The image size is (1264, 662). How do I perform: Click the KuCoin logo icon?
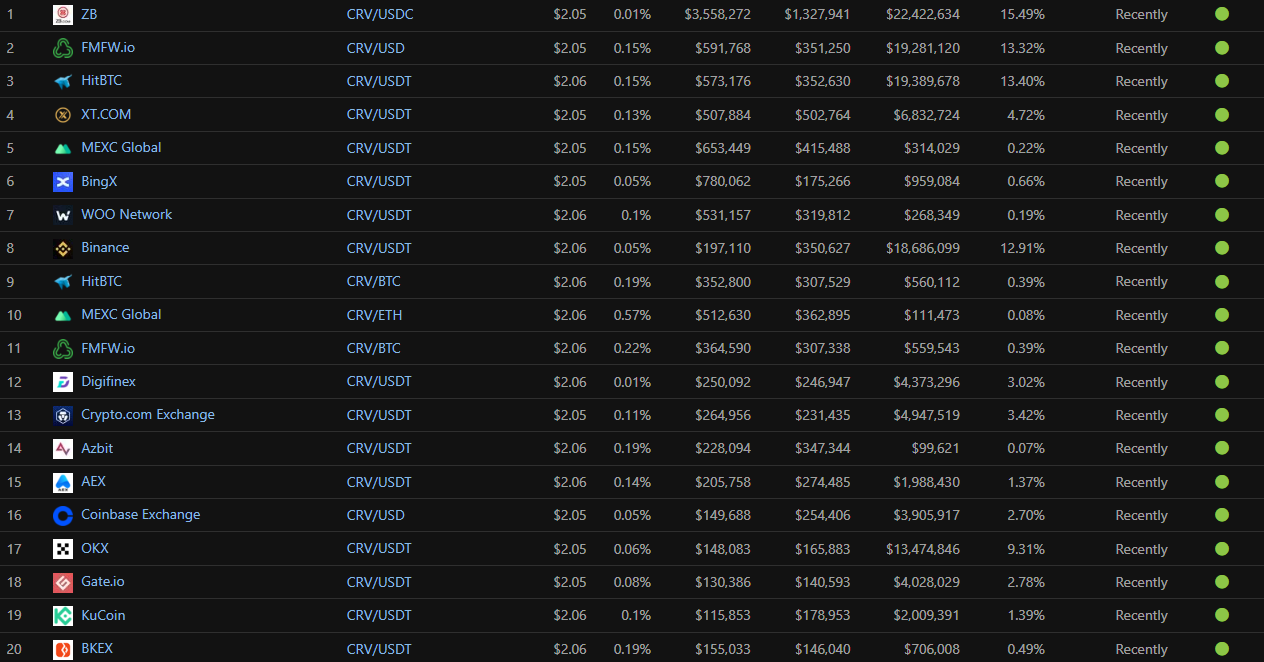pyautogui.click(x=63, y=616)
